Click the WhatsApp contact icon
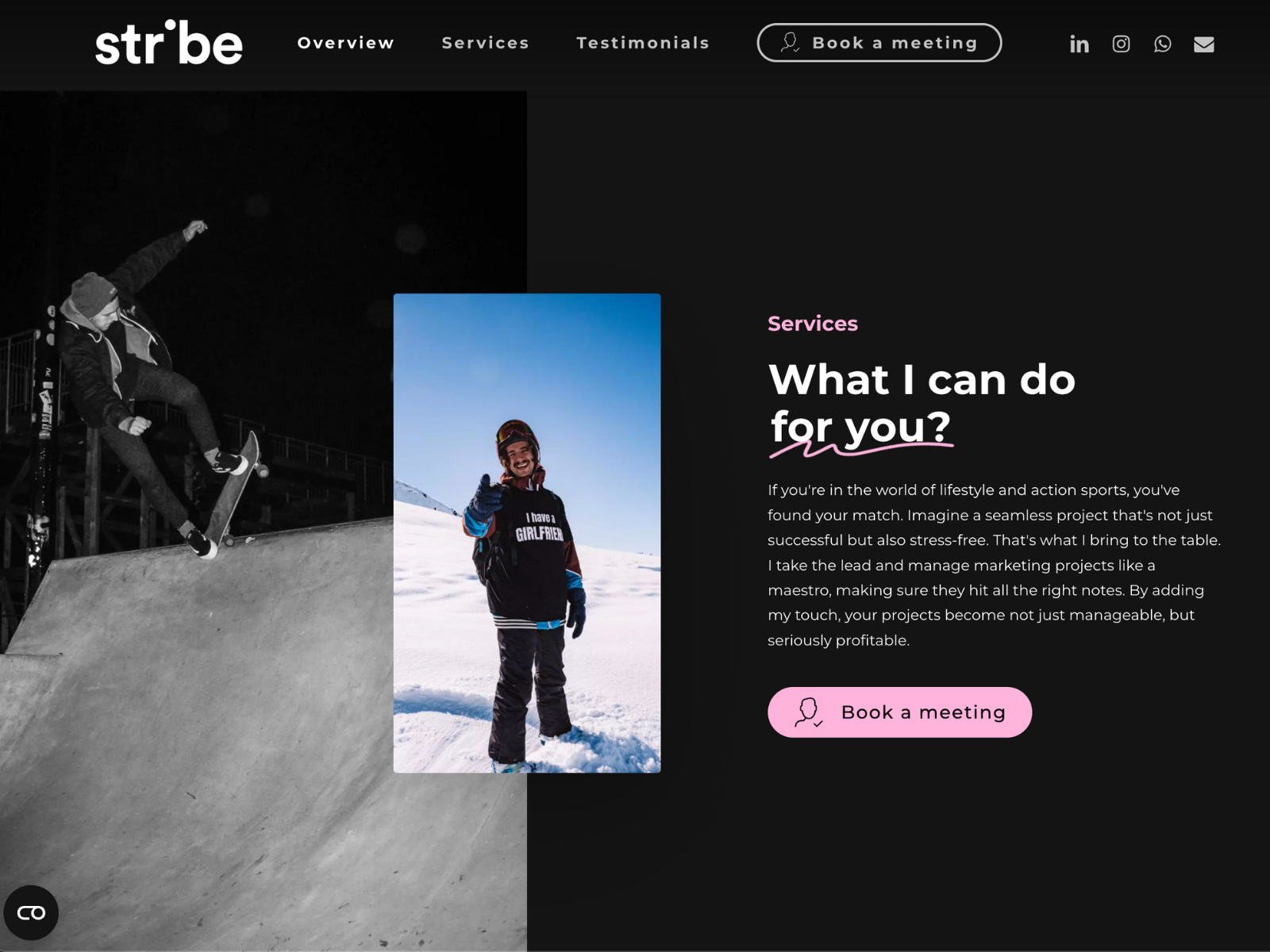Image resolution: width=1270 pixels, height=952 pixels. click(x=1162, y=44)
